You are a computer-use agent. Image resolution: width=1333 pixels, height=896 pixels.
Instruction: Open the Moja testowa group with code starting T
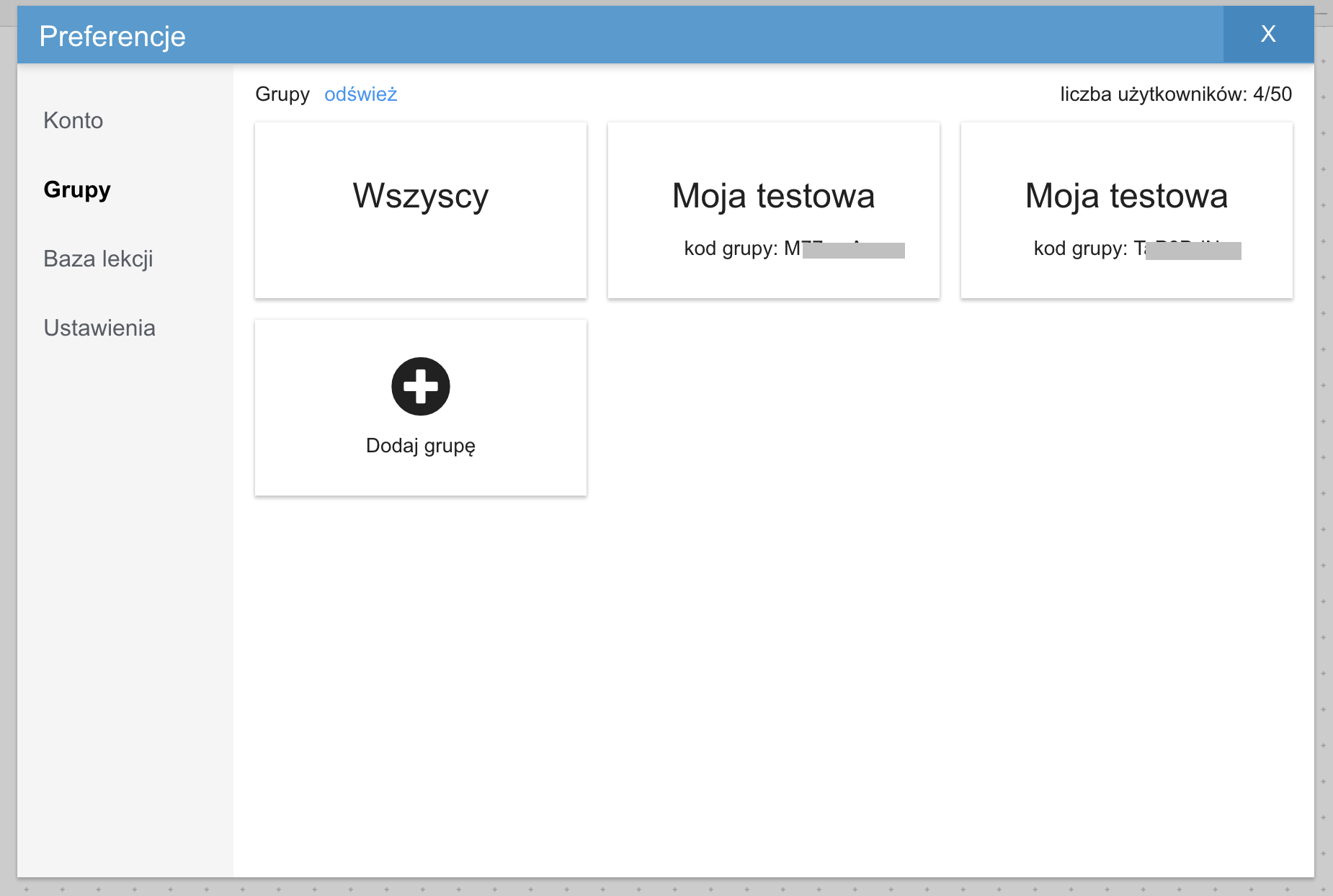pos(1127,210)
